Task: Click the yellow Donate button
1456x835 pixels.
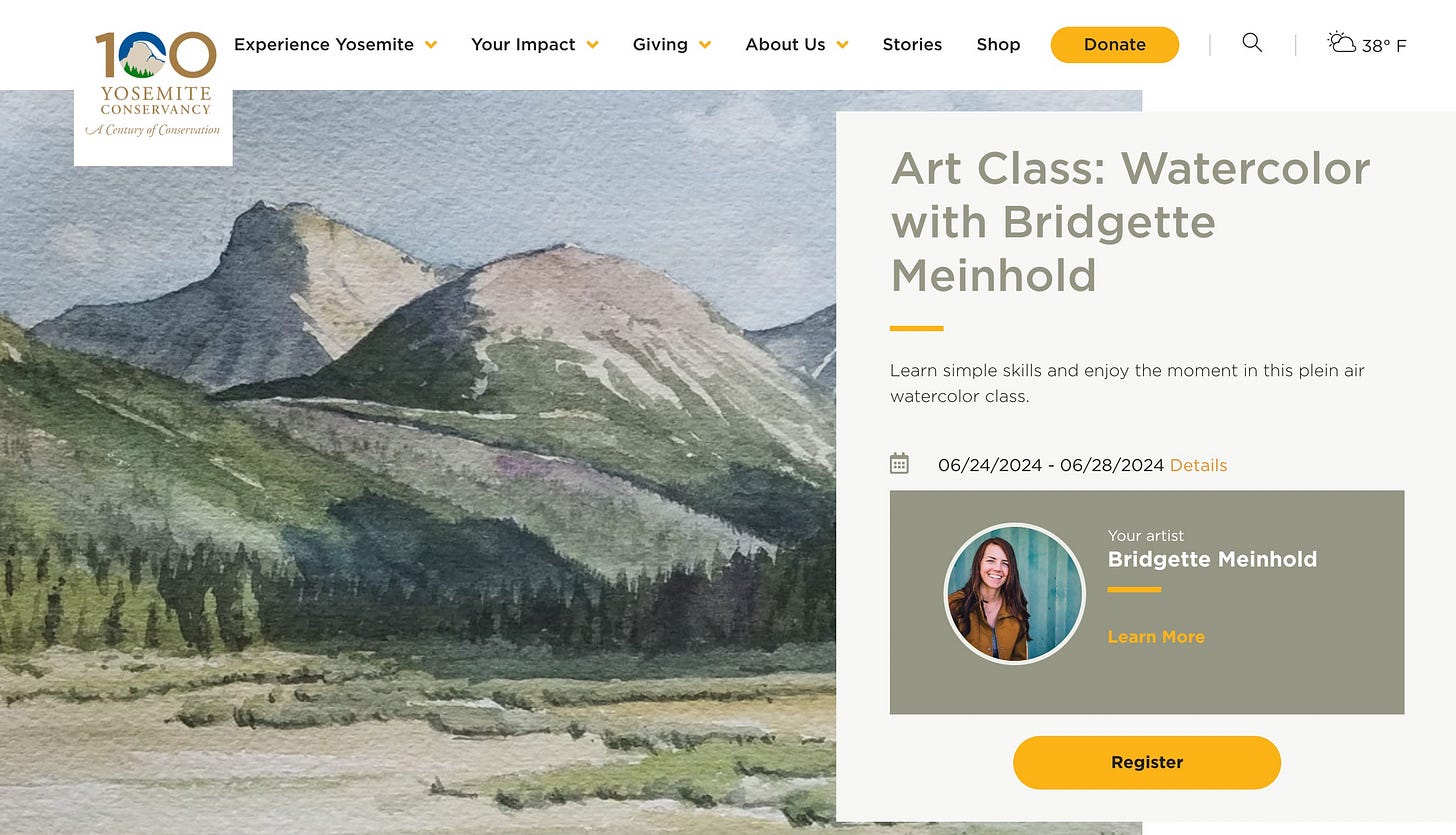Action: 1114,44
